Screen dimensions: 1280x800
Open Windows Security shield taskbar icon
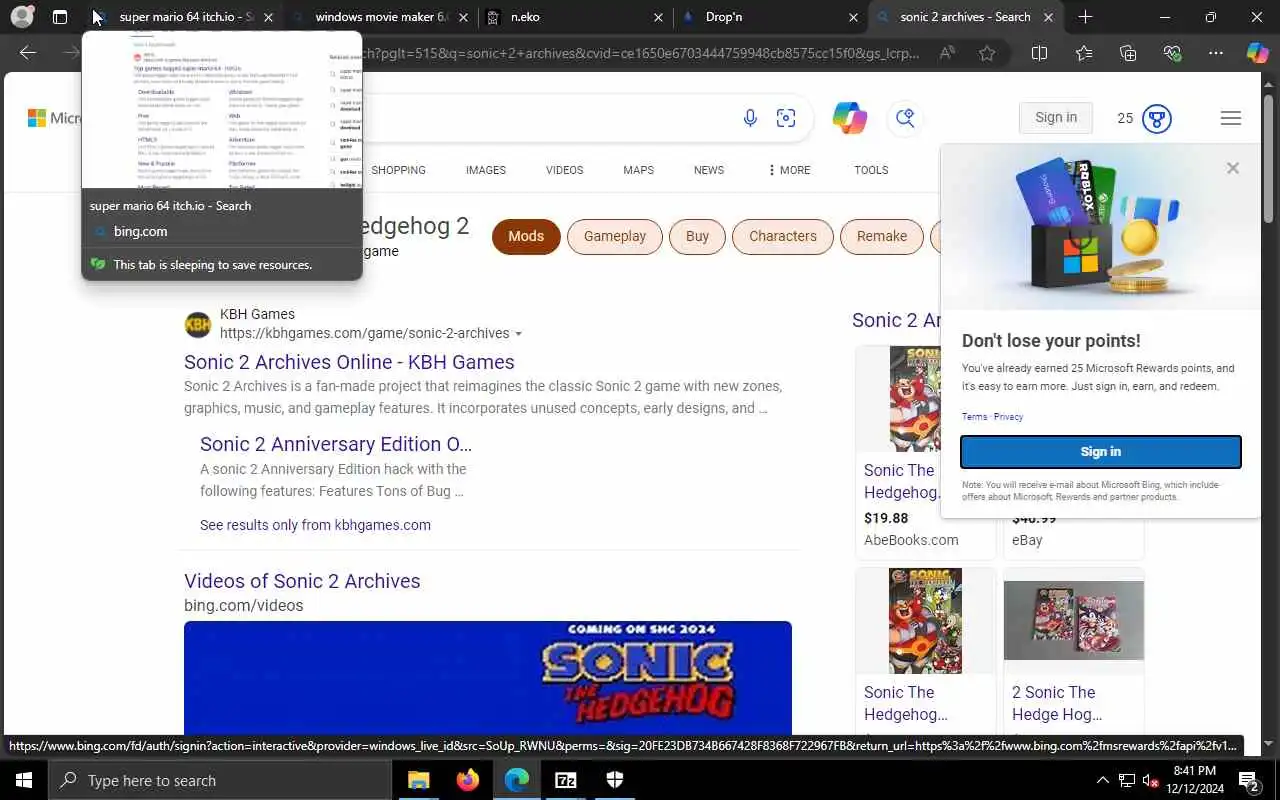point(614,780)
